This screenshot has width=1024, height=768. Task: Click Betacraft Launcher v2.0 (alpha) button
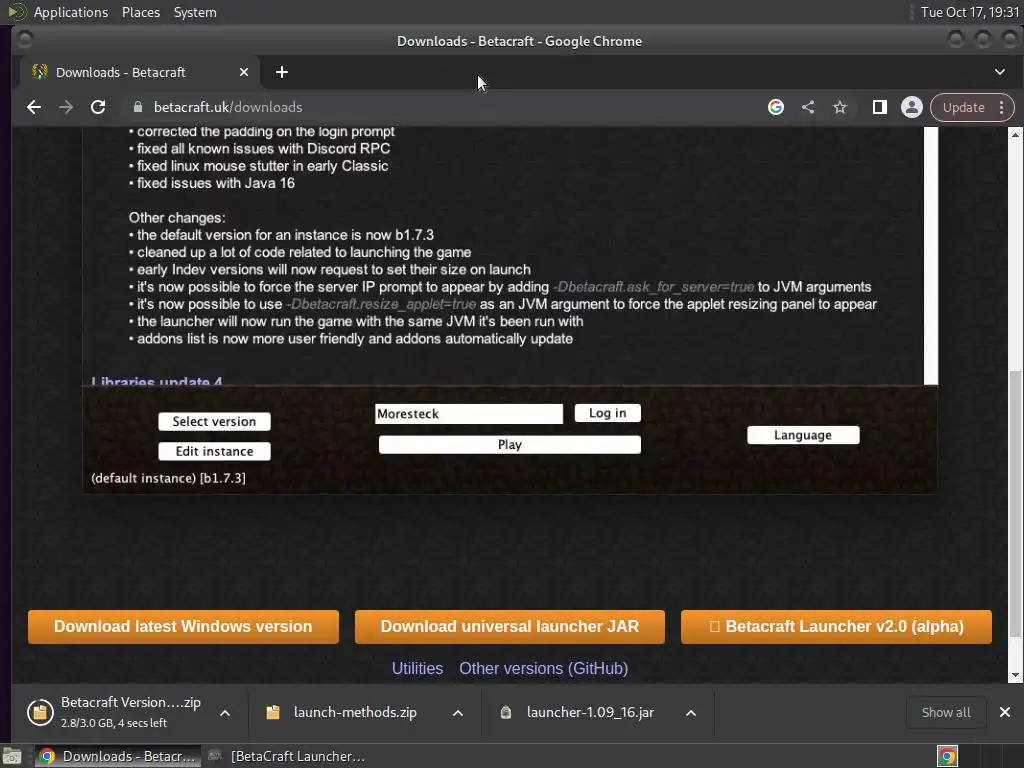click(x=836, y=627)
